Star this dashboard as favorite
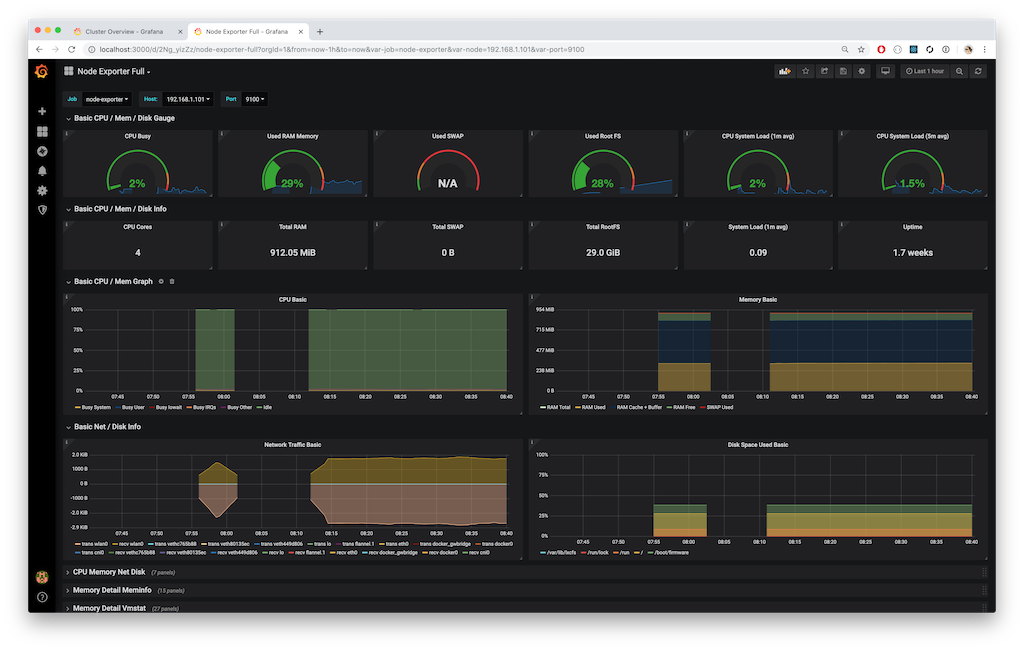The width and height of the screenshot is (1024, 650). coord(805,71)
